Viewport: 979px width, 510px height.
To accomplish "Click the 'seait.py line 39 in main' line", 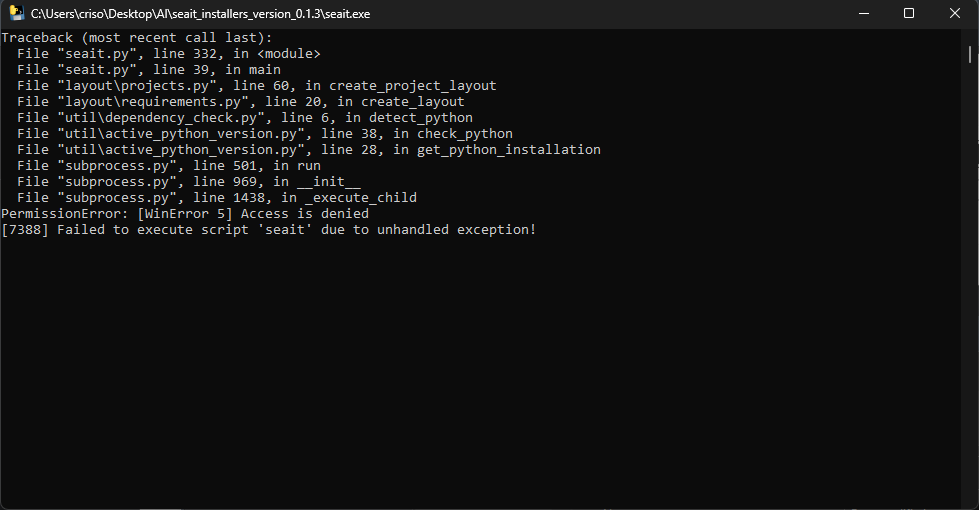I will point(149,69).
